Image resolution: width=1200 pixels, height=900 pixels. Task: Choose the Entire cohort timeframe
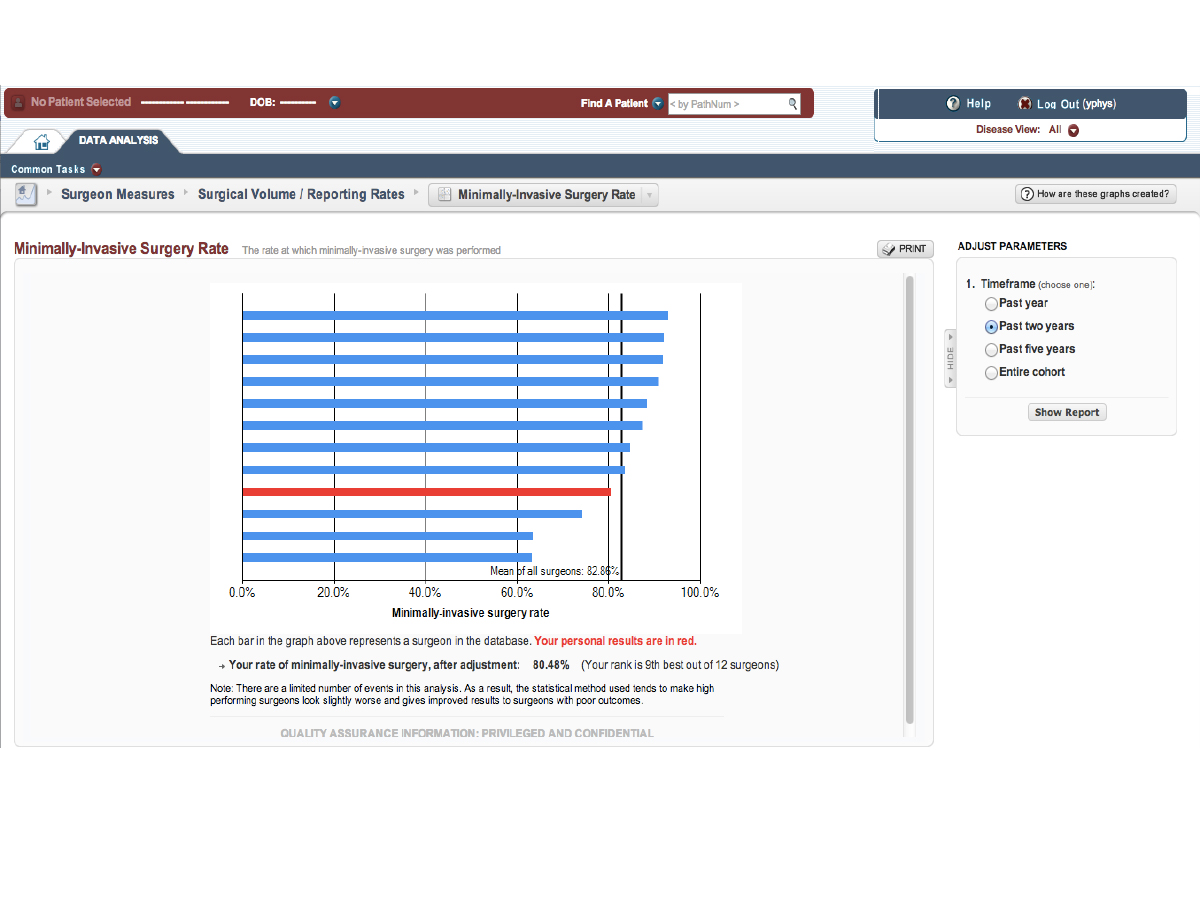[x=991, y=373]
